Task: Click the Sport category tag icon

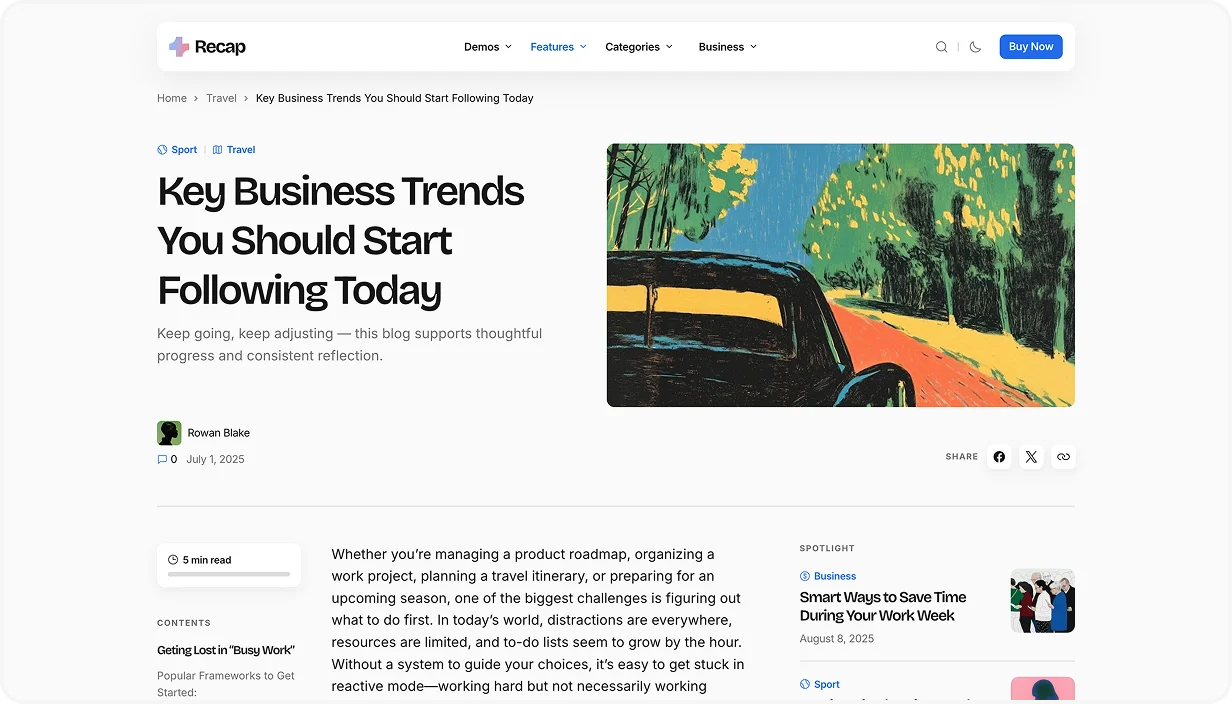Action: (162, 150)
